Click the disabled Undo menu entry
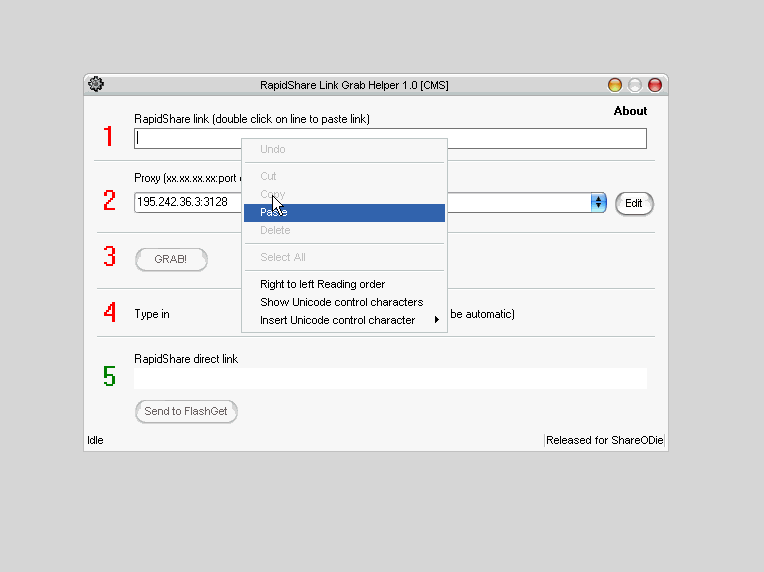 344,149
